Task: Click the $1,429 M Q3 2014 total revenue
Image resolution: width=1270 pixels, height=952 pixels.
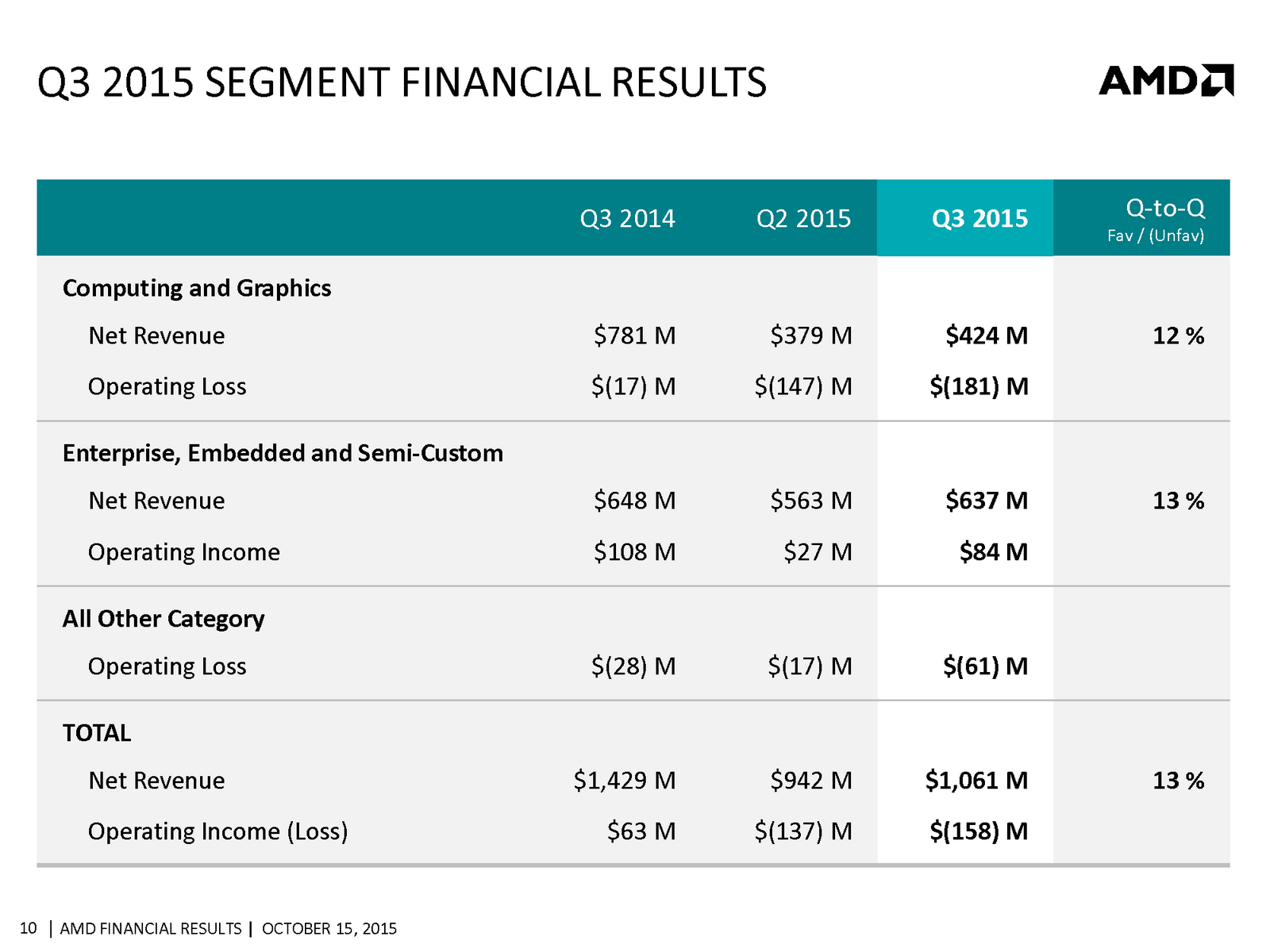Action: [x=625, y=781]
